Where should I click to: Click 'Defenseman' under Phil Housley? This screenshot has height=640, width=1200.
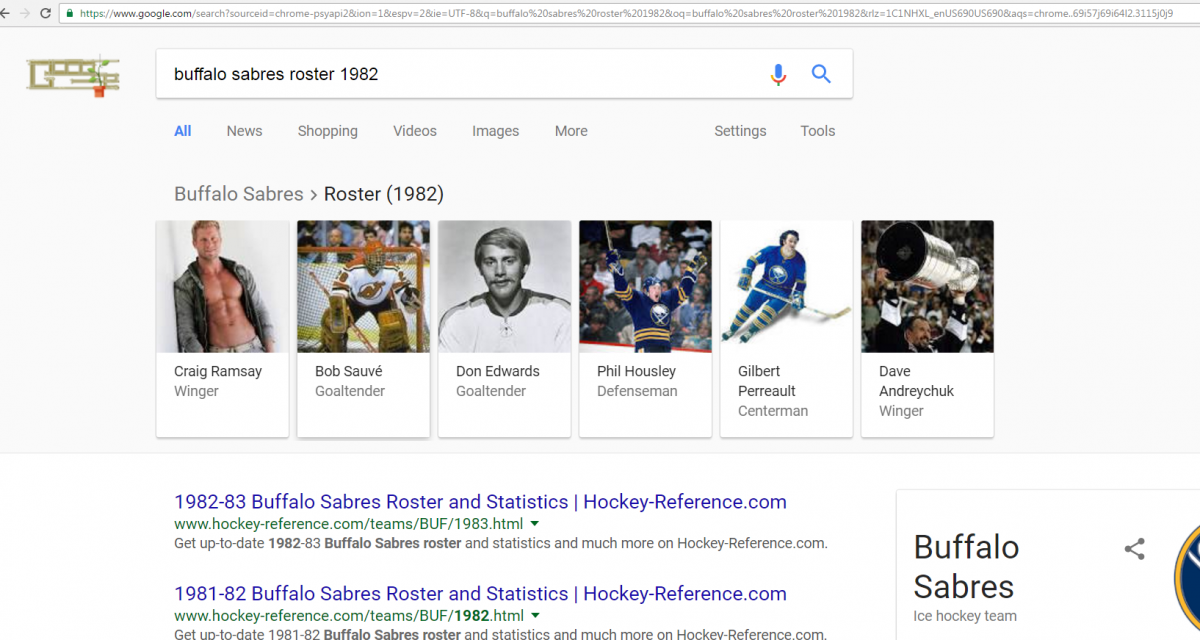coord(637,391)
